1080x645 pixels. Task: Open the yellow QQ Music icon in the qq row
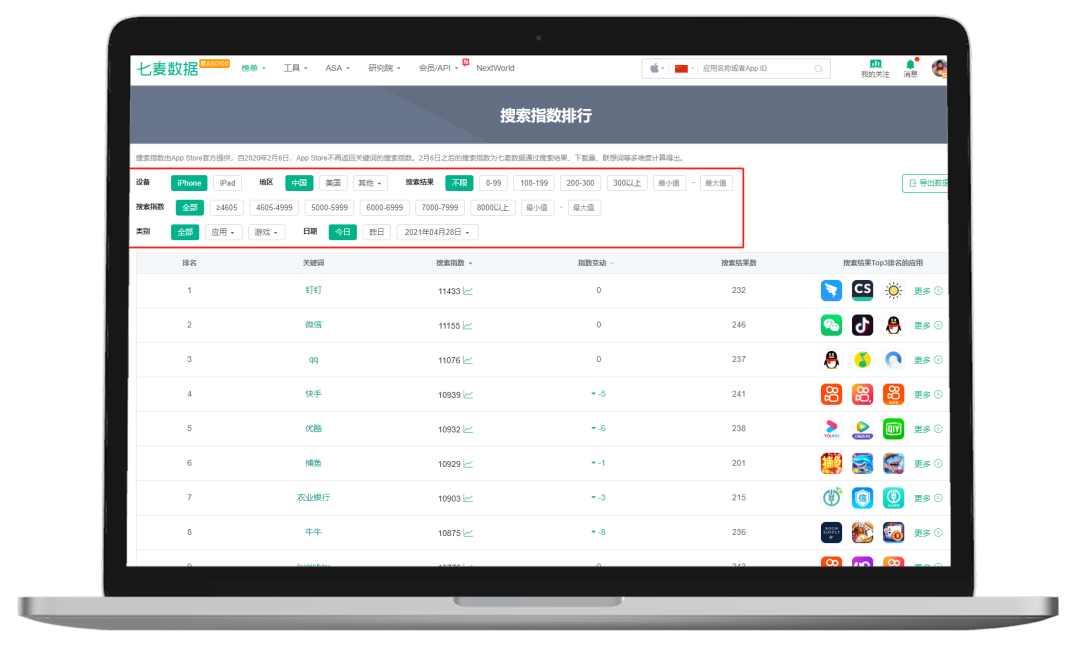862,359
